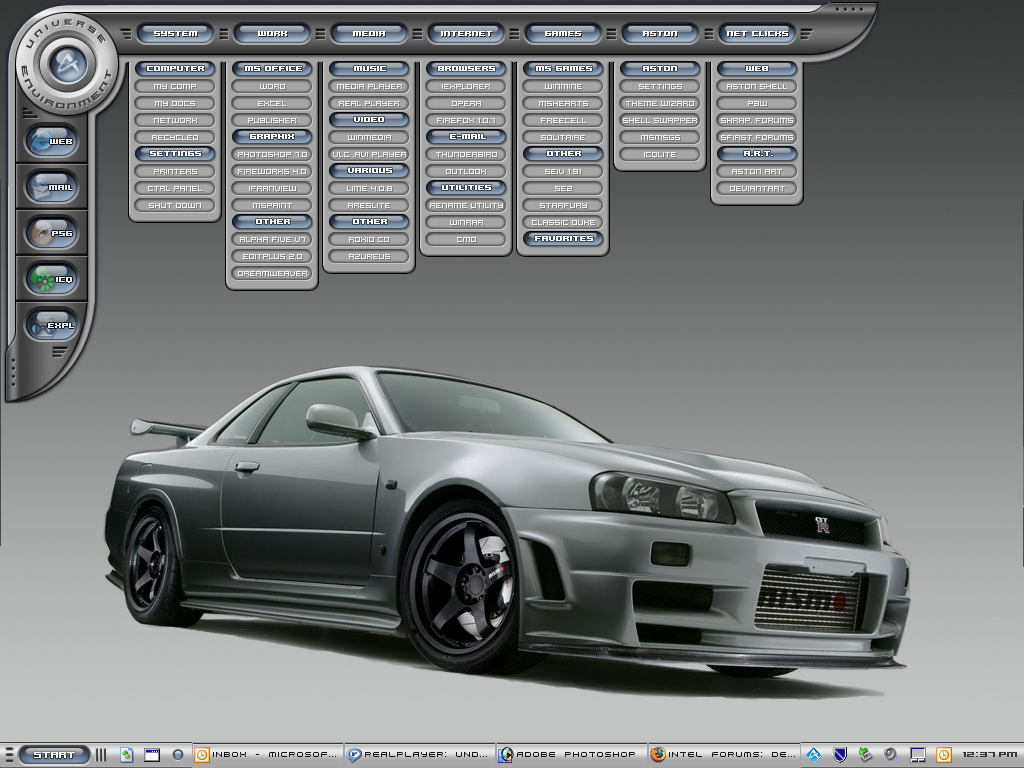Screen dimensions: 1024x768
Task: Expand the FAVORITES header under Games
Action: point(563,239)
